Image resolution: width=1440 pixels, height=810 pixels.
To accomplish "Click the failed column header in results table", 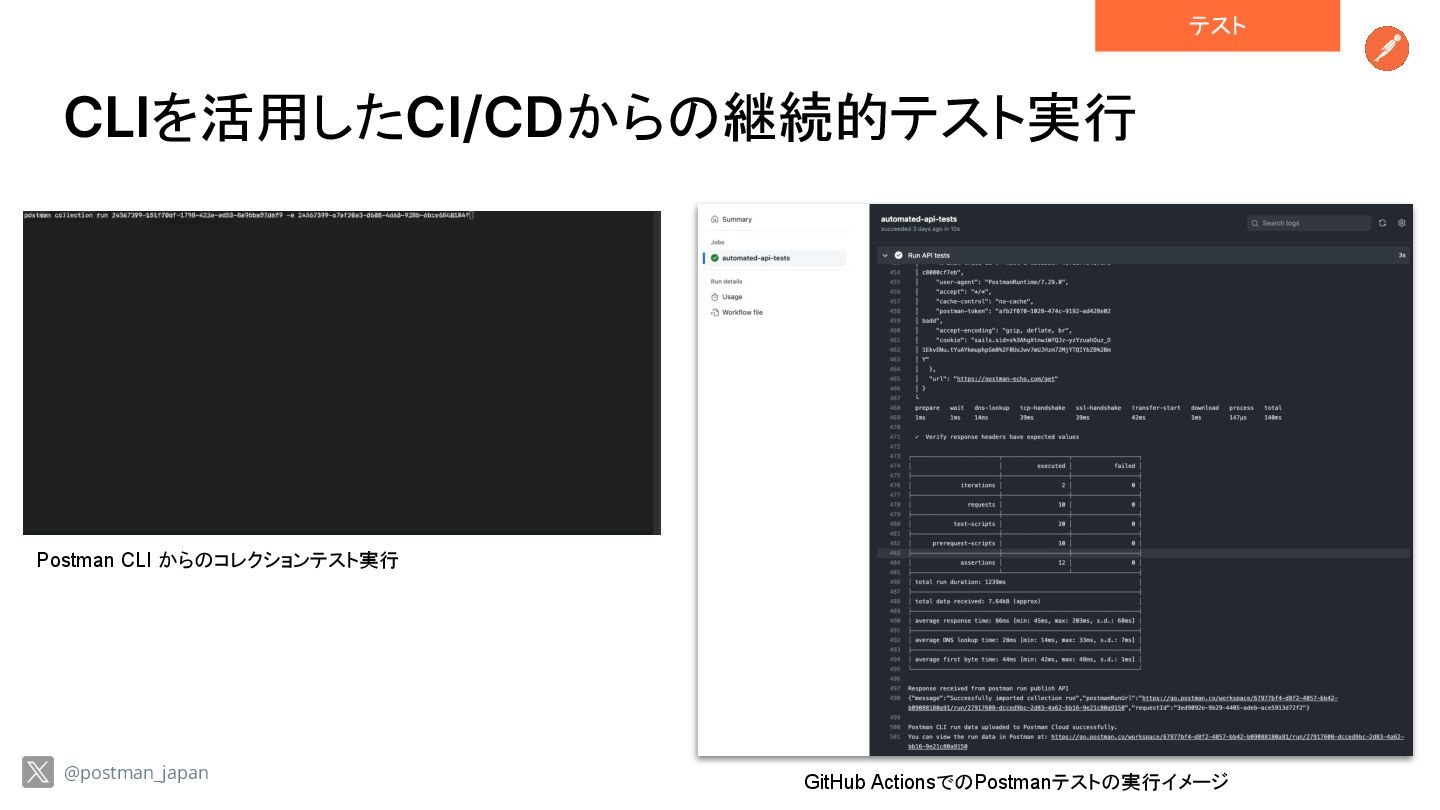I will point(1125,466).
